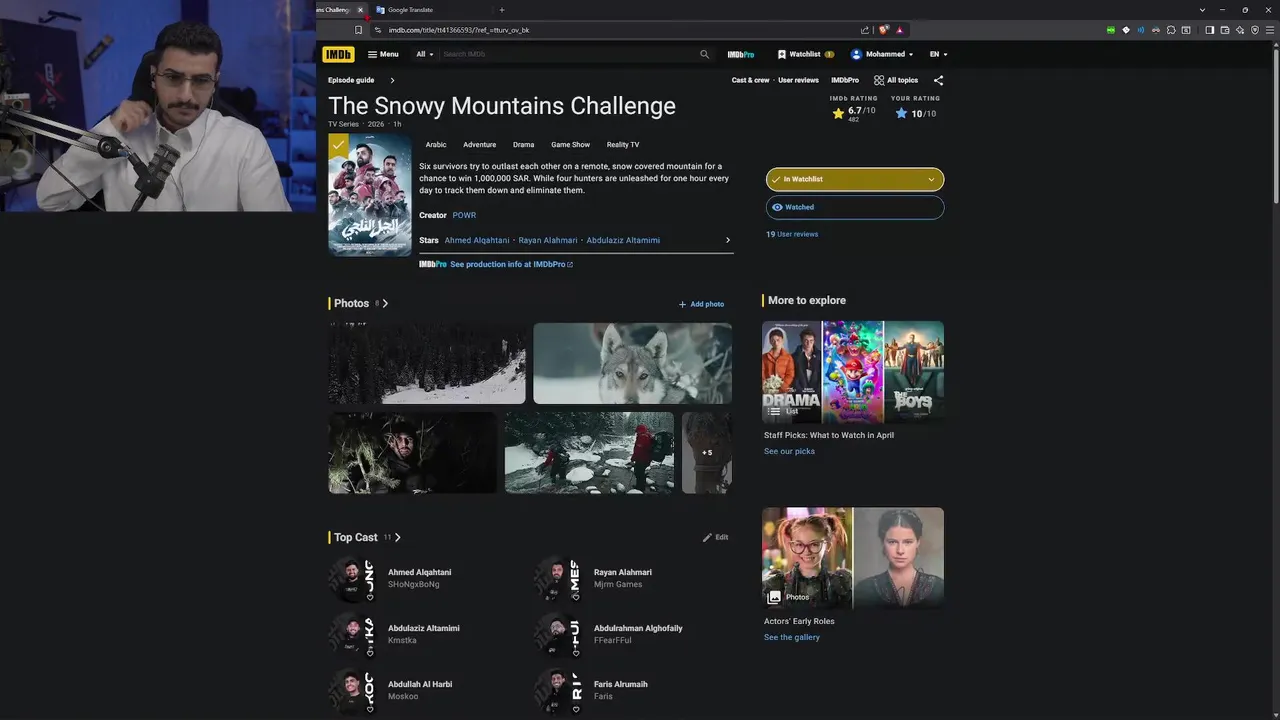Select the Reality TV genre chip
This screenshot has height=720, width=1280.
(x=623, y=145)
